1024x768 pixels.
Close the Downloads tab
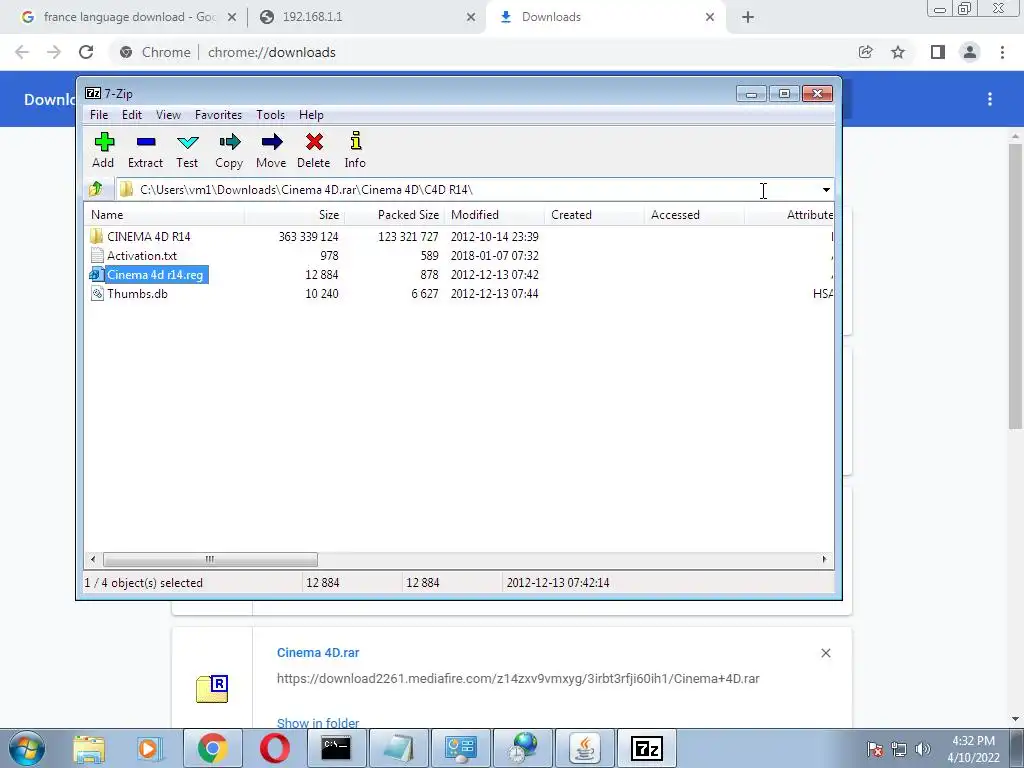coord(710,17)
